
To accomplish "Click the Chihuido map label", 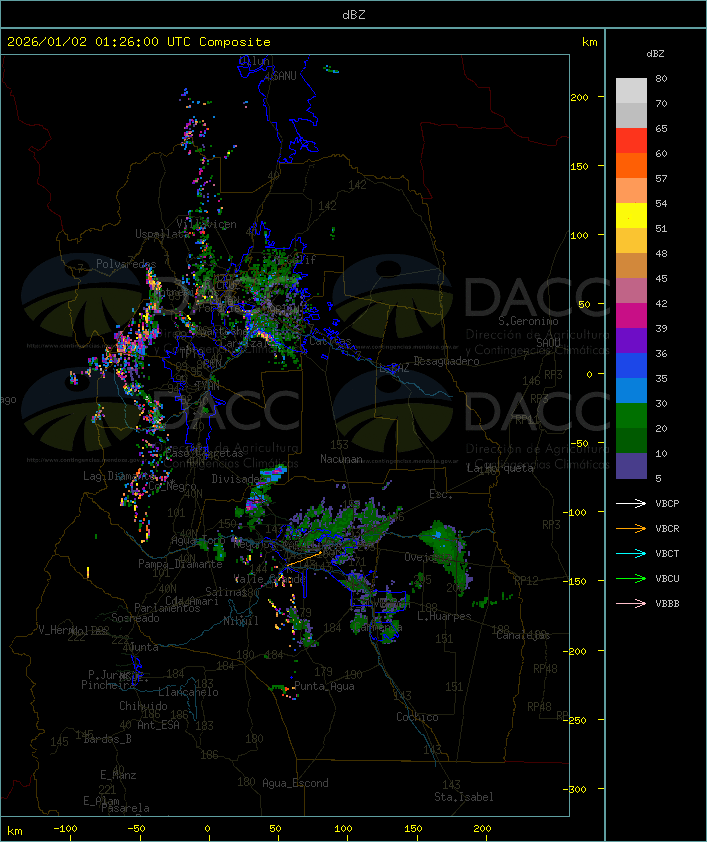I will click(143, 706).
